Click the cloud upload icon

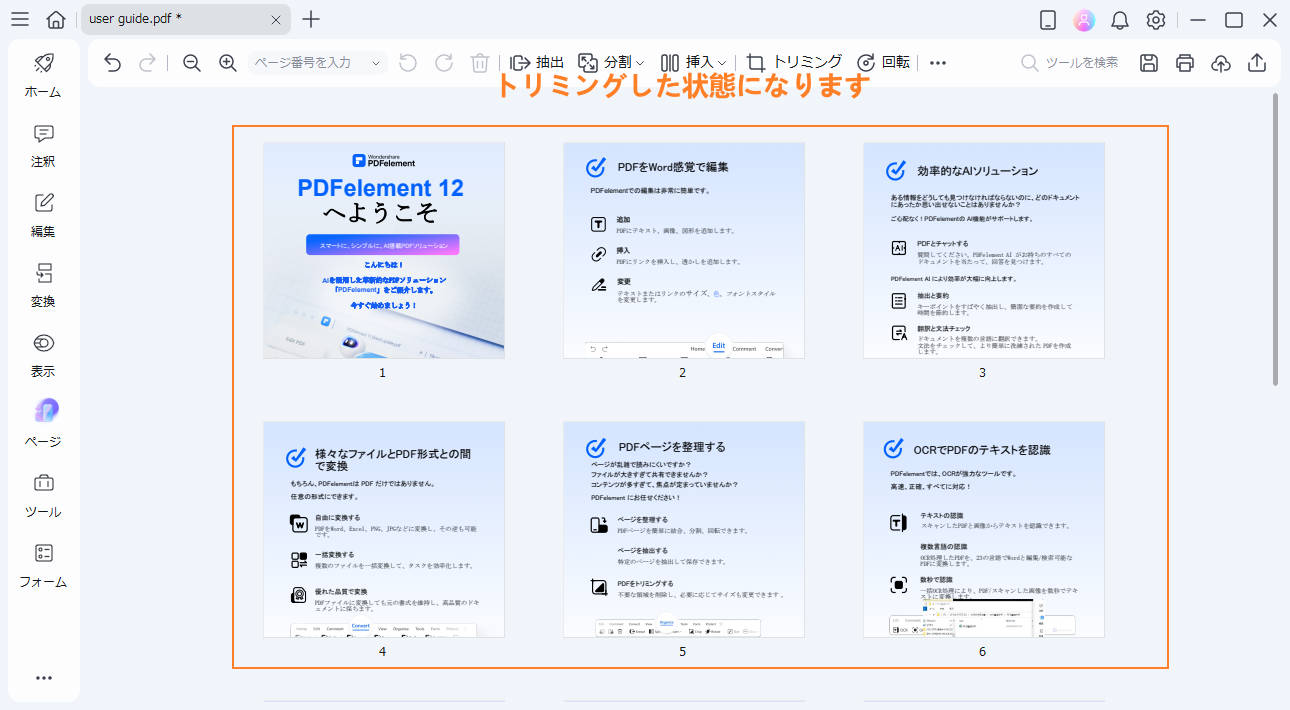point(1220,63)
